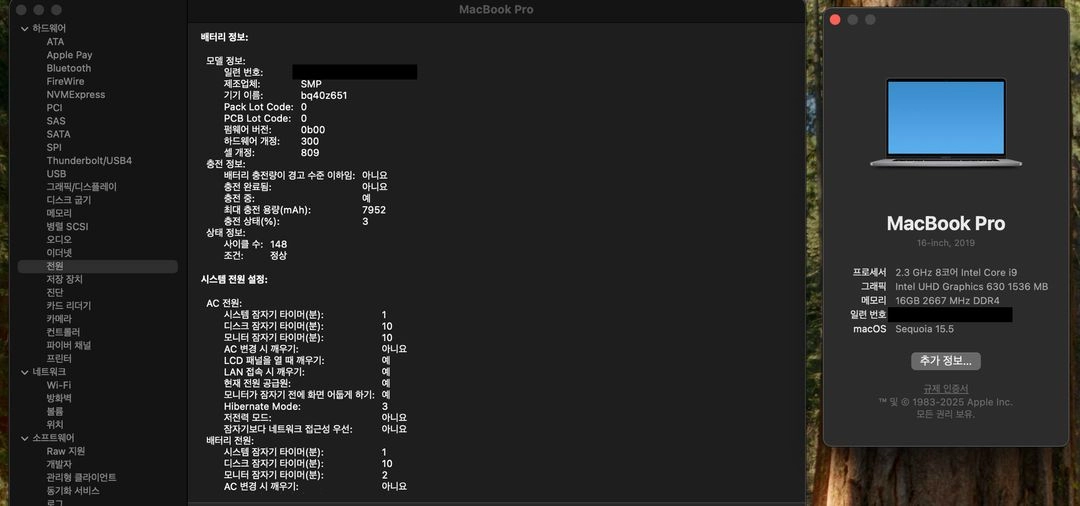
Task: Select 파이버 채널 in the sidebar
Action: [x=68, y=346]
